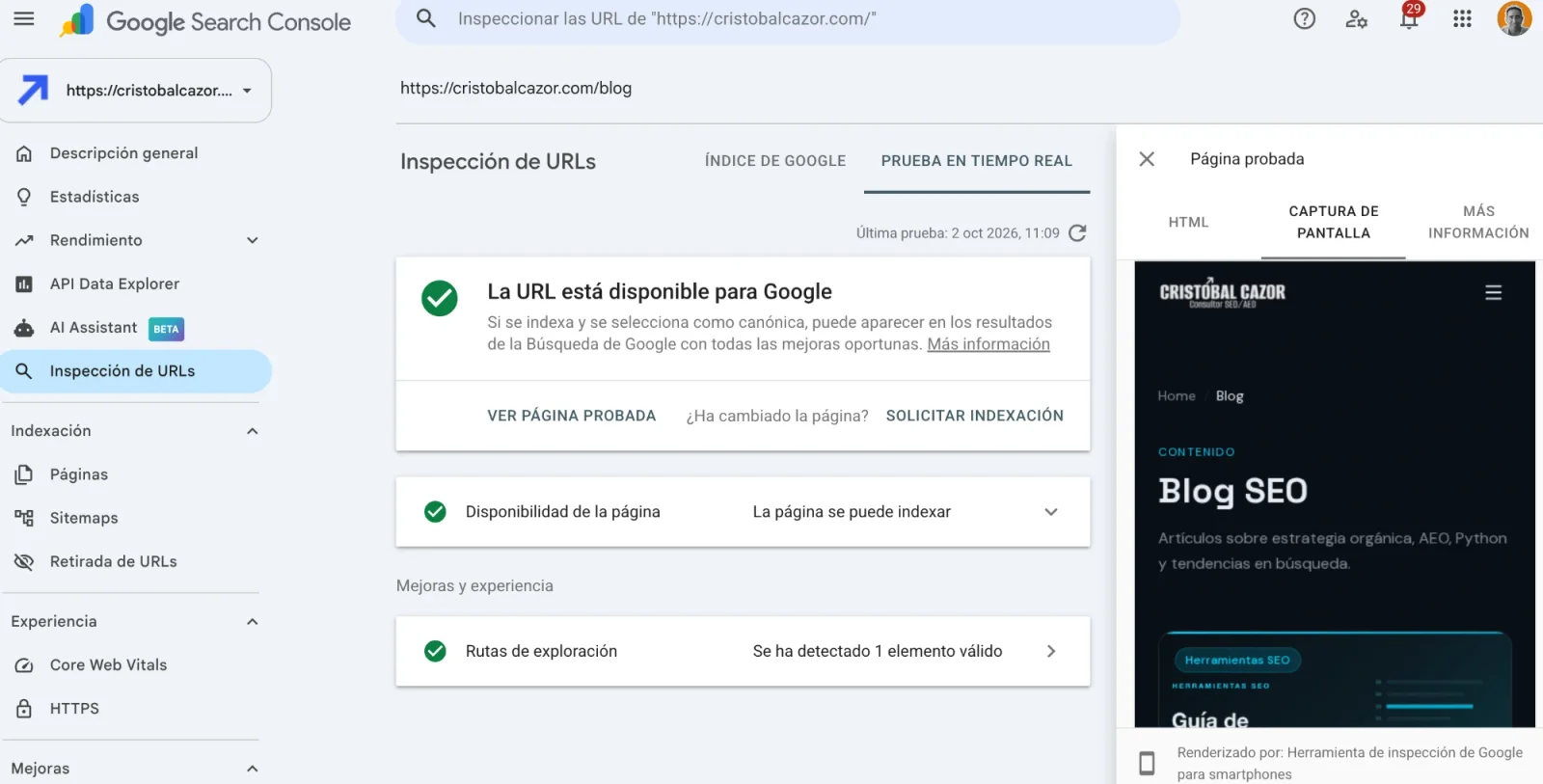Click the smartphone device icon
The image size is (1543, 784).
[1147, 763]
